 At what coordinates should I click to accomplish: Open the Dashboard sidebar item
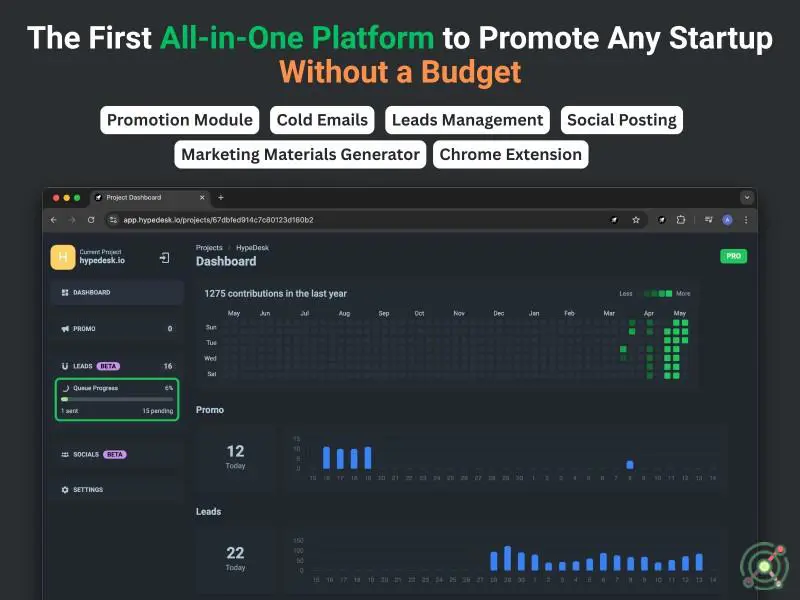pyautogui.click(x=118, y=293)
